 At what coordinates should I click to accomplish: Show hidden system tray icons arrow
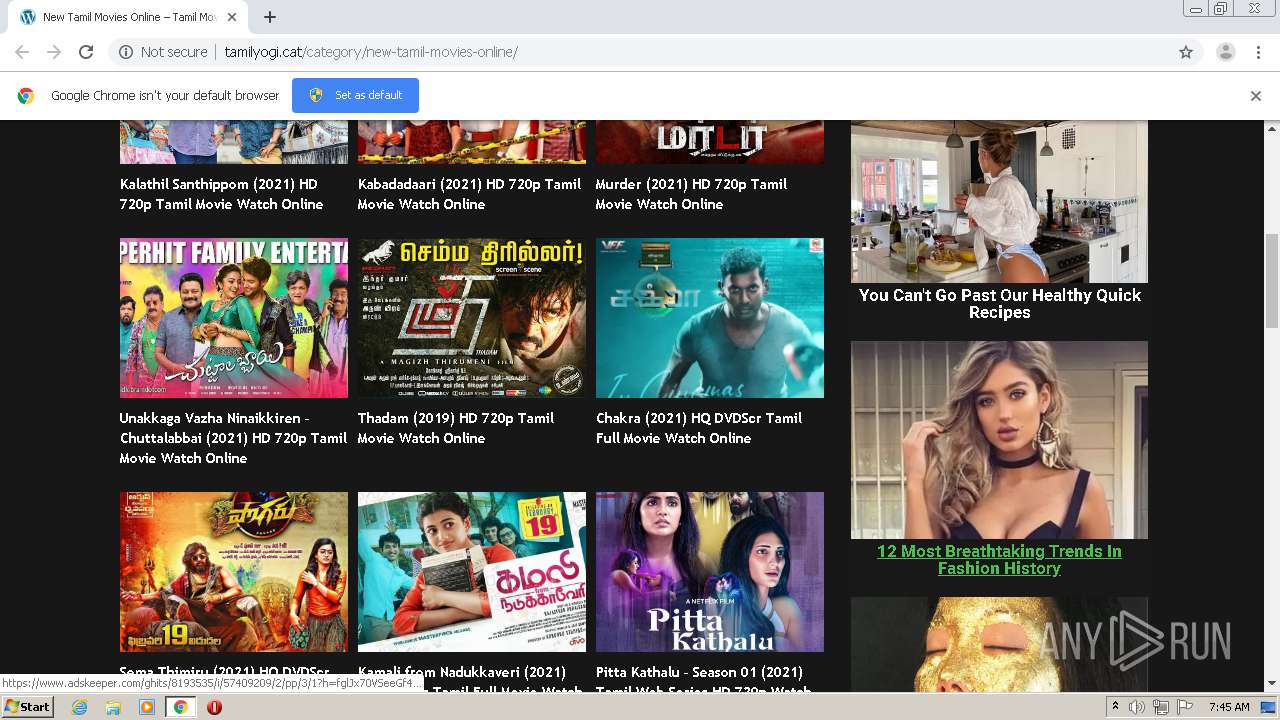tap(1115, 707)
